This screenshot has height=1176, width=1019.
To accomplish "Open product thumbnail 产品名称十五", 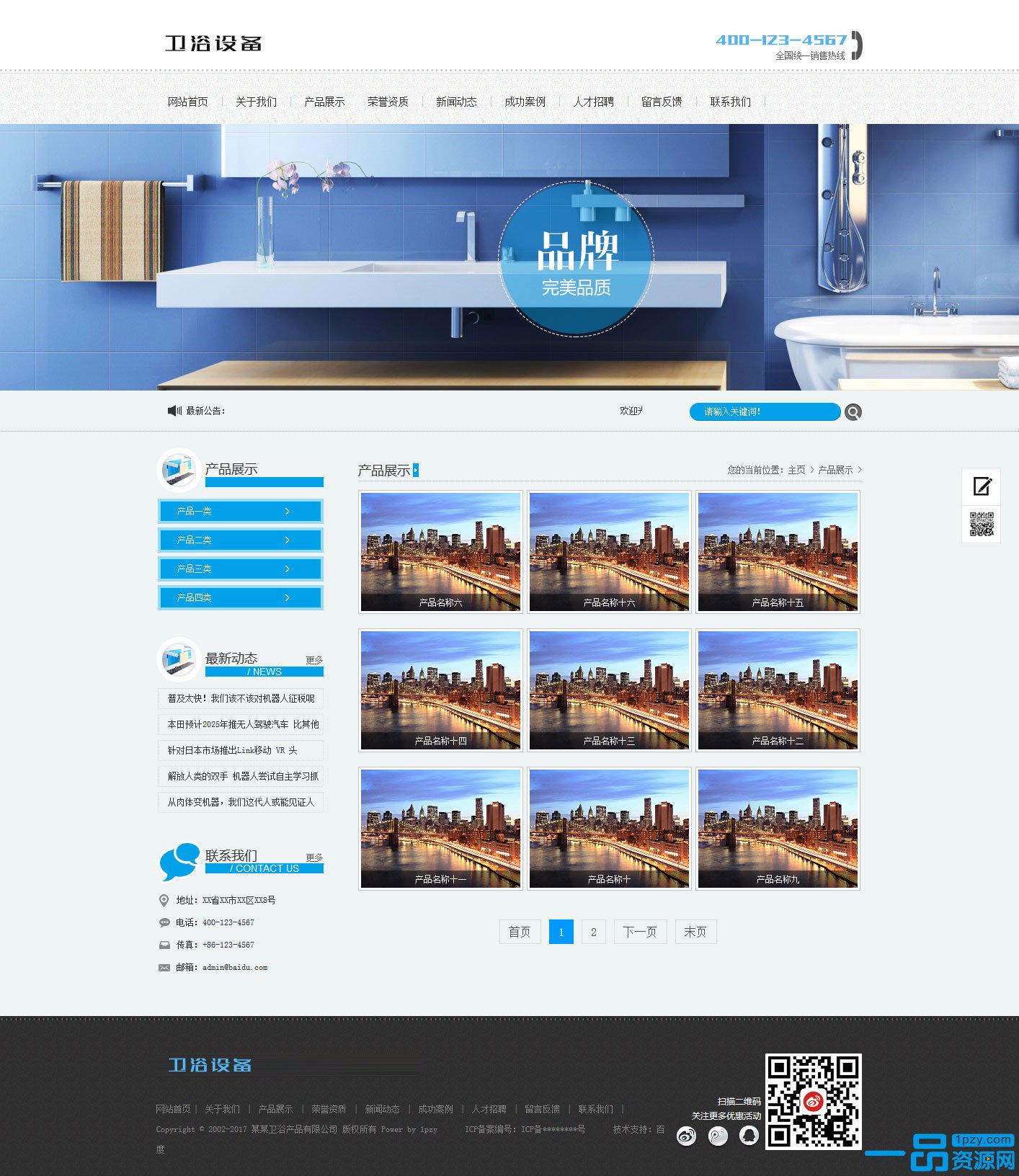I will coord(778,552).
